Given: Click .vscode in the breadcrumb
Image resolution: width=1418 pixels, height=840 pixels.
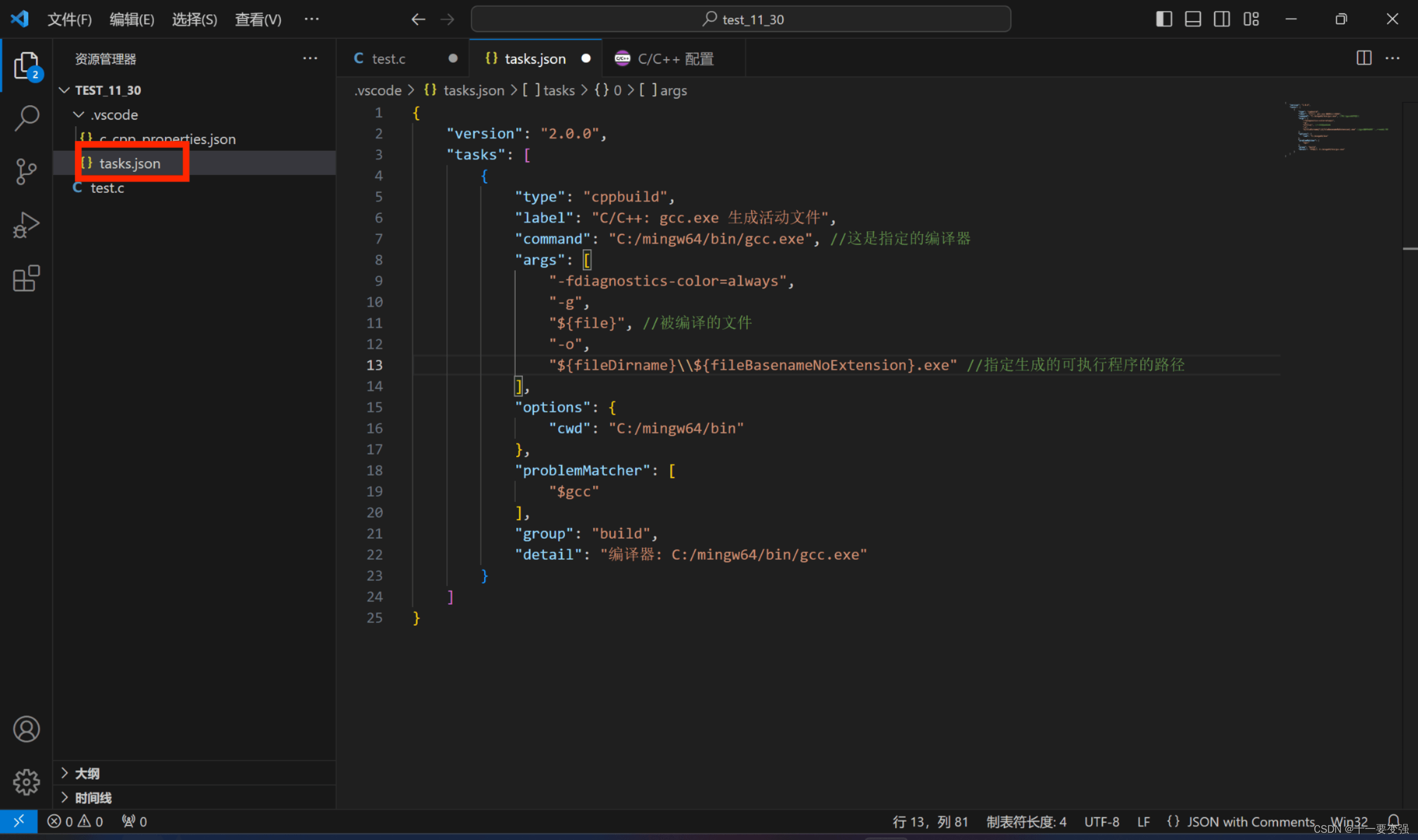Looking at the screenshot, I should [x=378, y=90].
